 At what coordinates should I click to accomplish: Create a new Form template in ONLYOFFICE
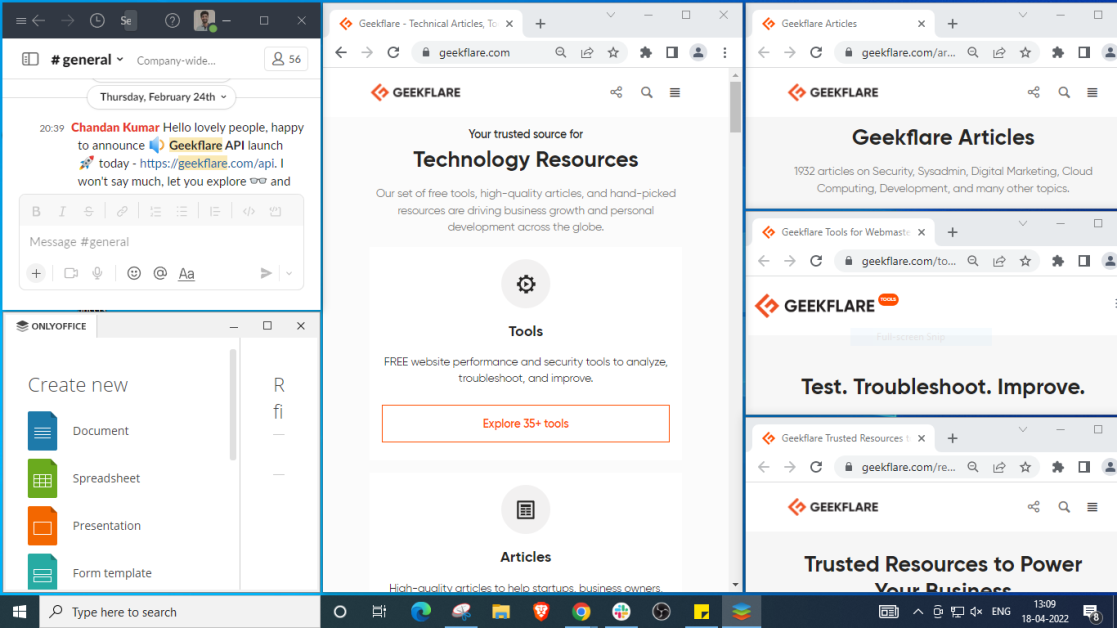[x=112, y=573]
